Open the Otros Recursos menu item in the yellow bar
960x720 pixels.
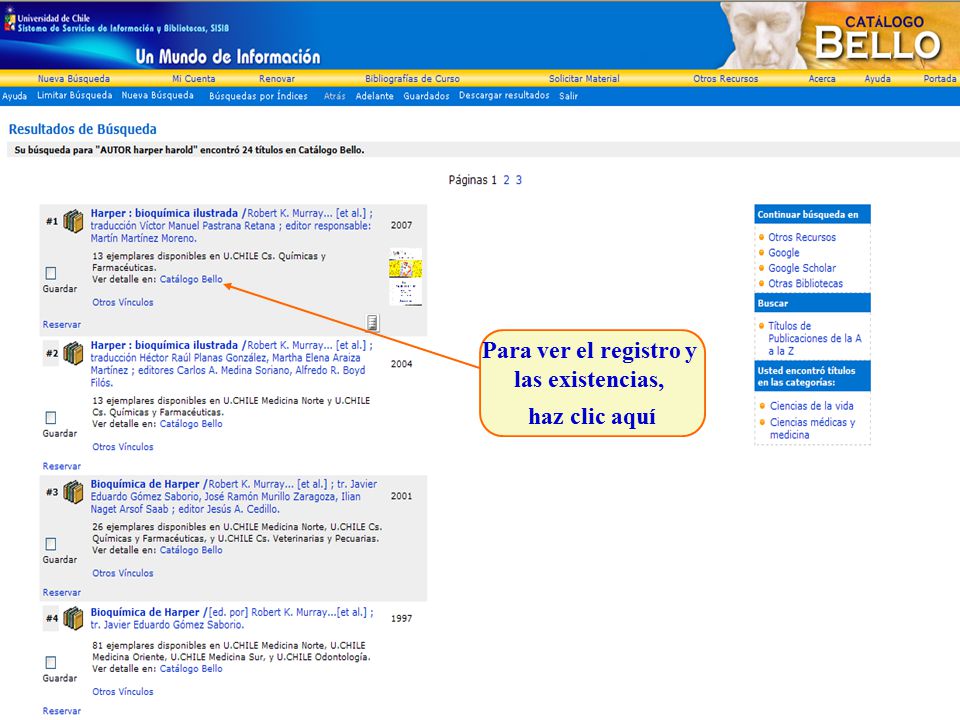[726, 78]
